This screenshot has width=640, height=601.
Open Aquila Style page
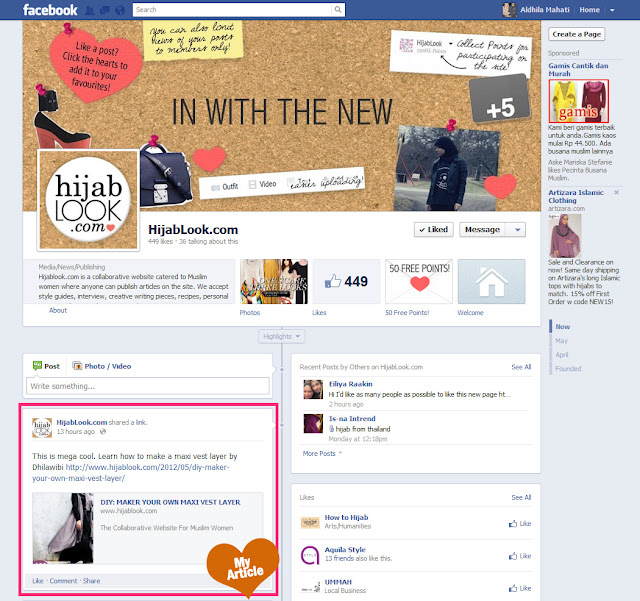pyautogui.click(x=345, y=550)
